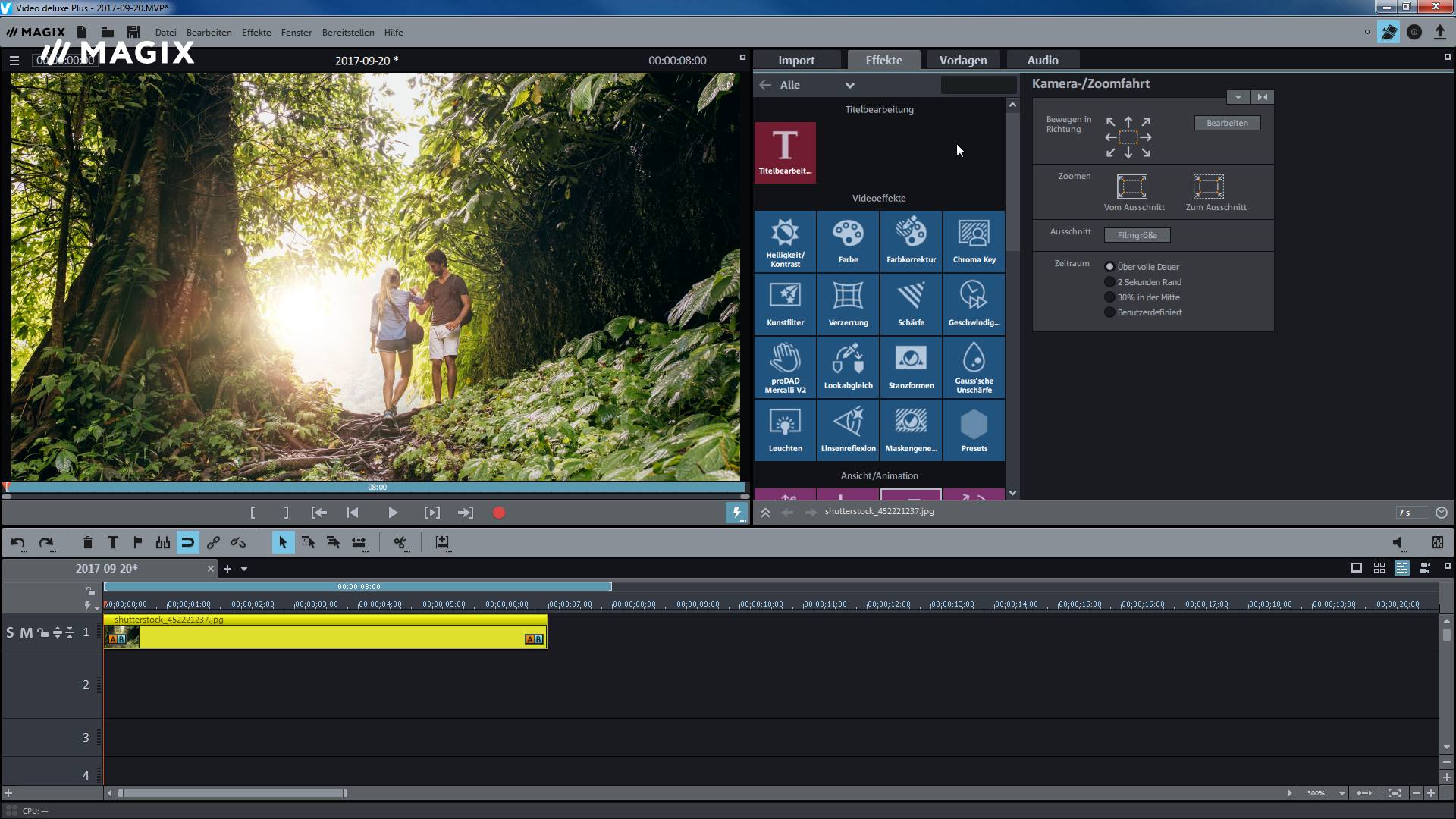Collapse the effect panel with double chevron
Image resolution: width=1456 pixels, height=819 pixels.
[x=765, y=513]
